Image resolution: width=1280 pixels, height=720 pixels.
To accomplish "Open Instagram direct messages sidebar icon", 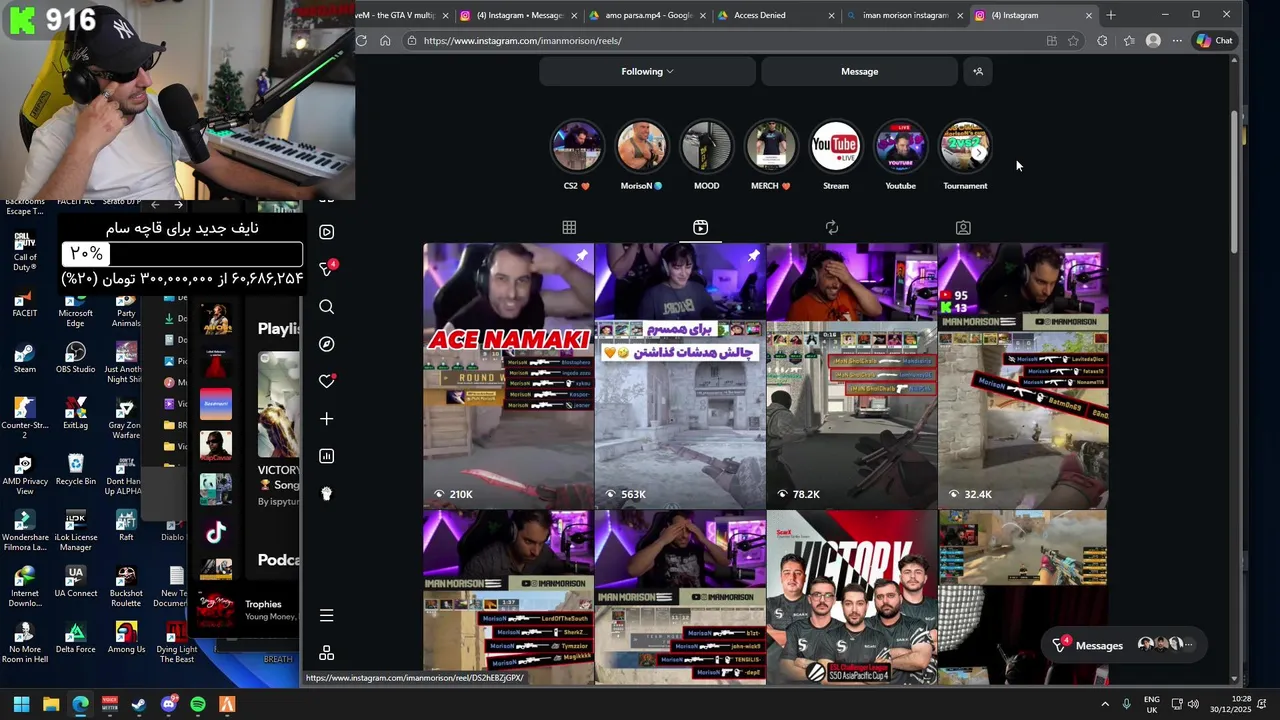I will (x=327, y=269).
